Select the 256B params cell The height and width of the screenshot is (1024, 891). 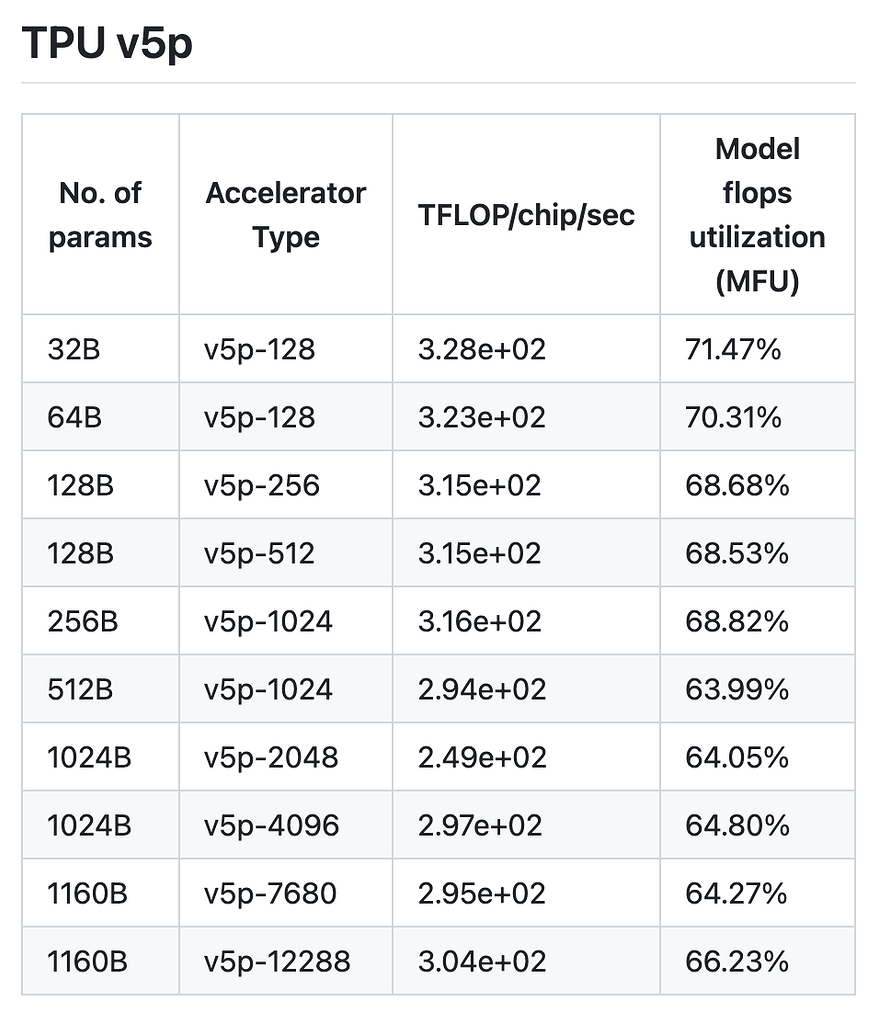pyautogui.click(x=83, y=621)
